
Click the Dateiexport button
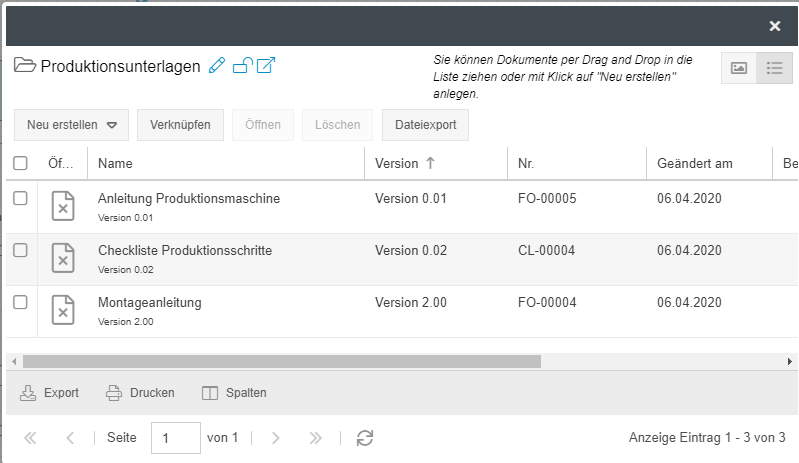coord(425,125)
